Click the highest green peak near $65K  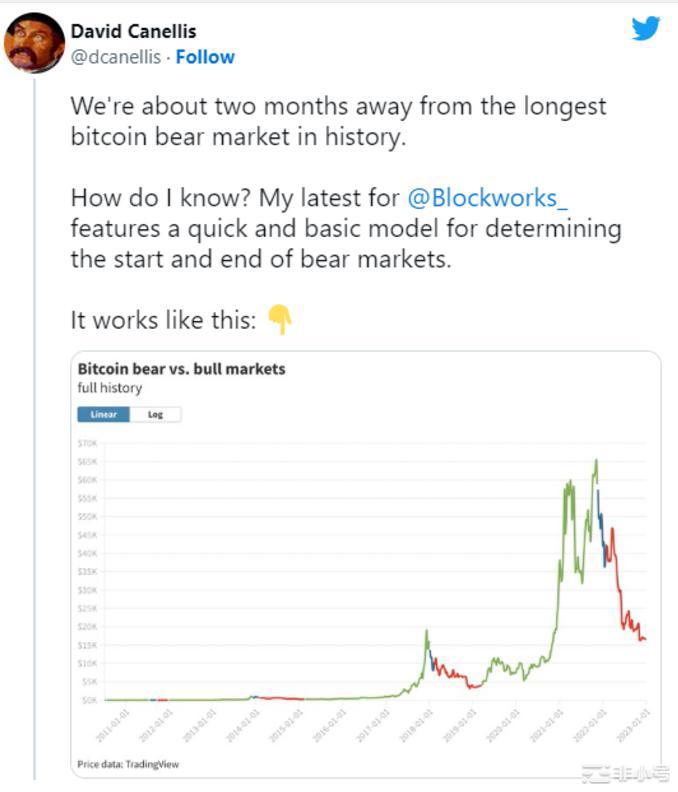click(596, 461)
